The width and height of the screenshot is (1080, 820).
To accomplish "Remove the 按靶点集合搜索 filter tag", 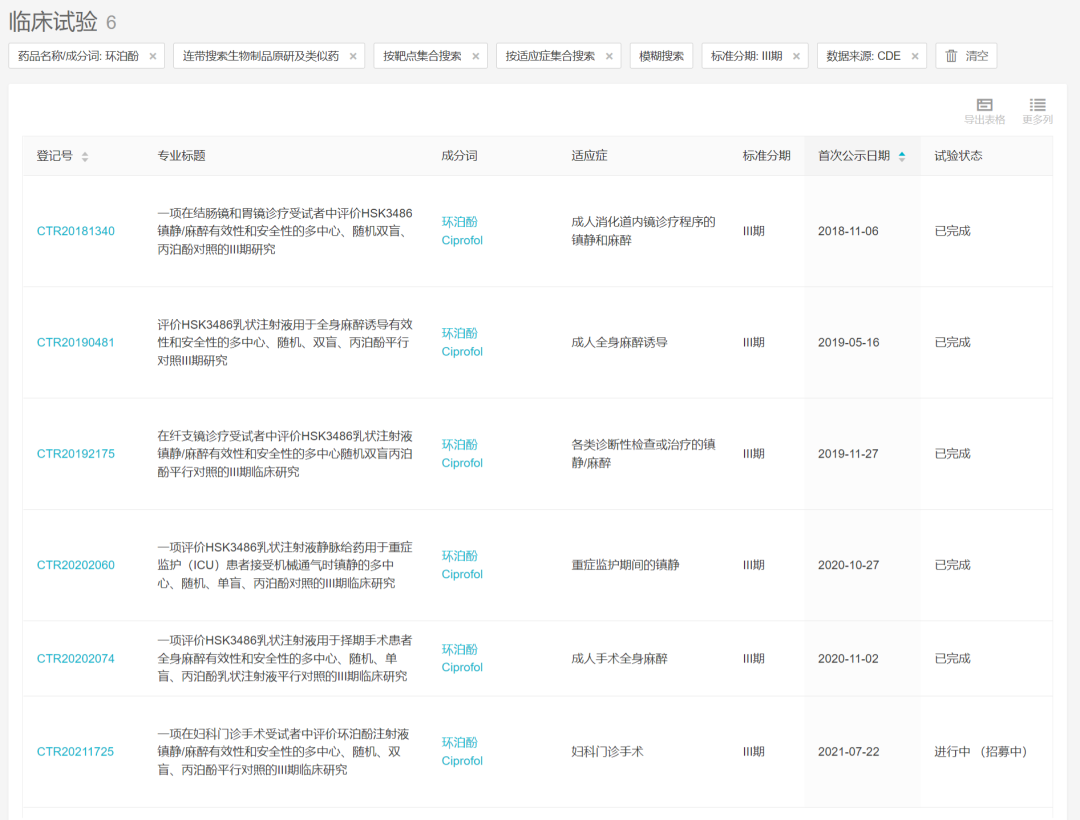I will pos(476,57).
